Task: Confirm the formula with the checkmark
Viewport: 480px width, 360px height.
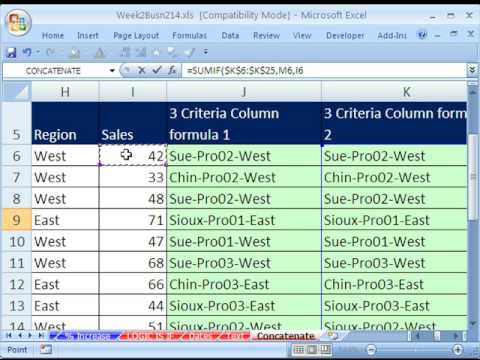Action: 157,70
